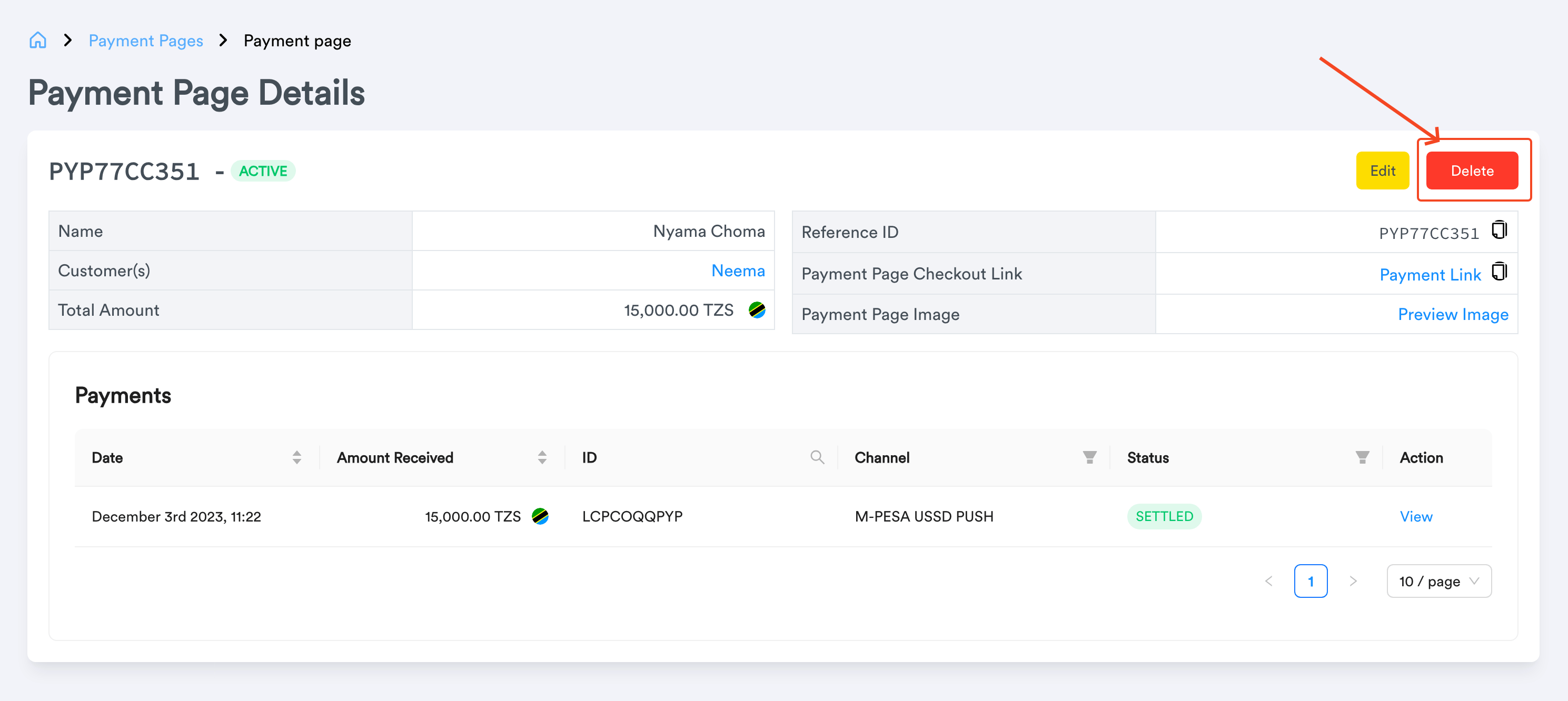
Task: View the LCPCOQQPYP payment details
Action: click(1416, 516)
